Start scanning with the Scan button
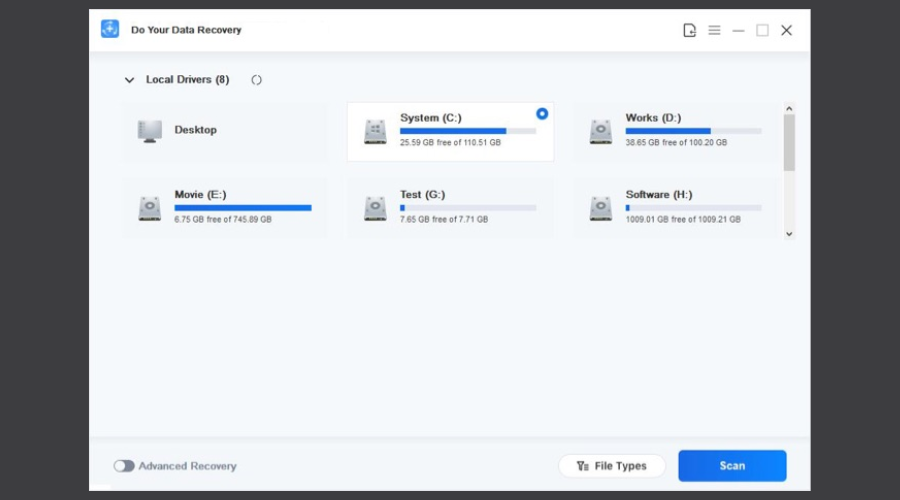 [x=732, y=466]
